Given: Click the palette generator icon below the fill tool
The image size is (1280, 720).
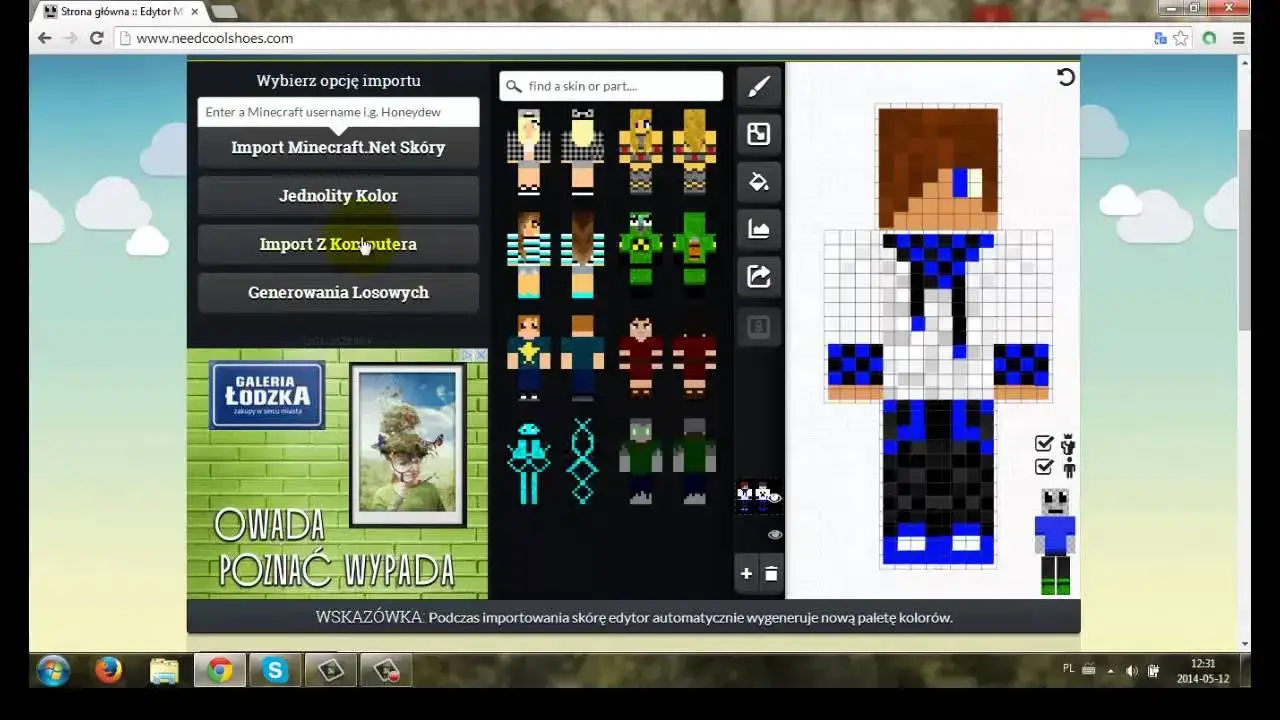Looking at the screenshot, I should [x=758, y=228].
